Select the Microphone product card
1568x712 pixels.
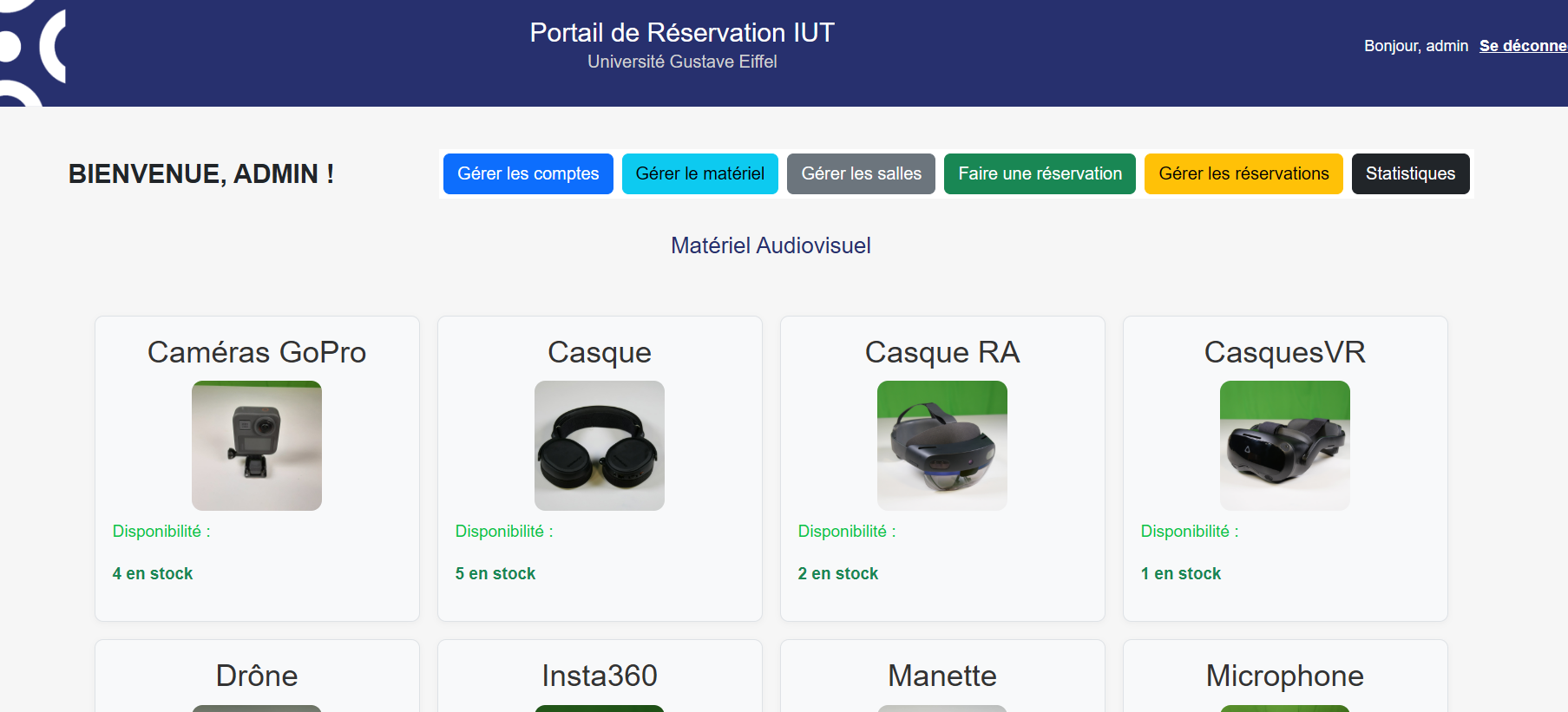point(1284,676)
